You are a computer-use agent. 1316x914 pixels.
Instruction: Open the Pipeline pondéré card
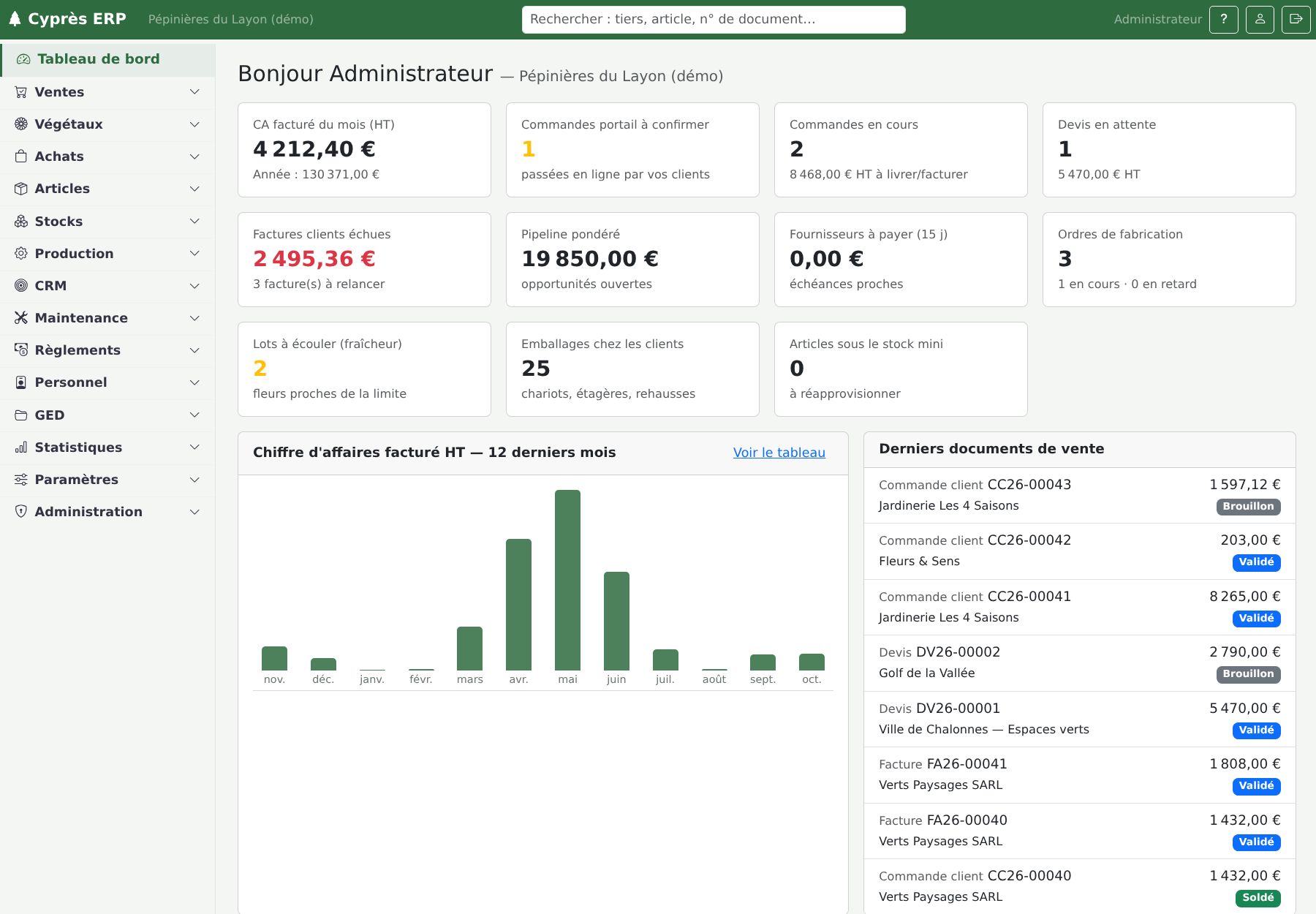[632, 260]
